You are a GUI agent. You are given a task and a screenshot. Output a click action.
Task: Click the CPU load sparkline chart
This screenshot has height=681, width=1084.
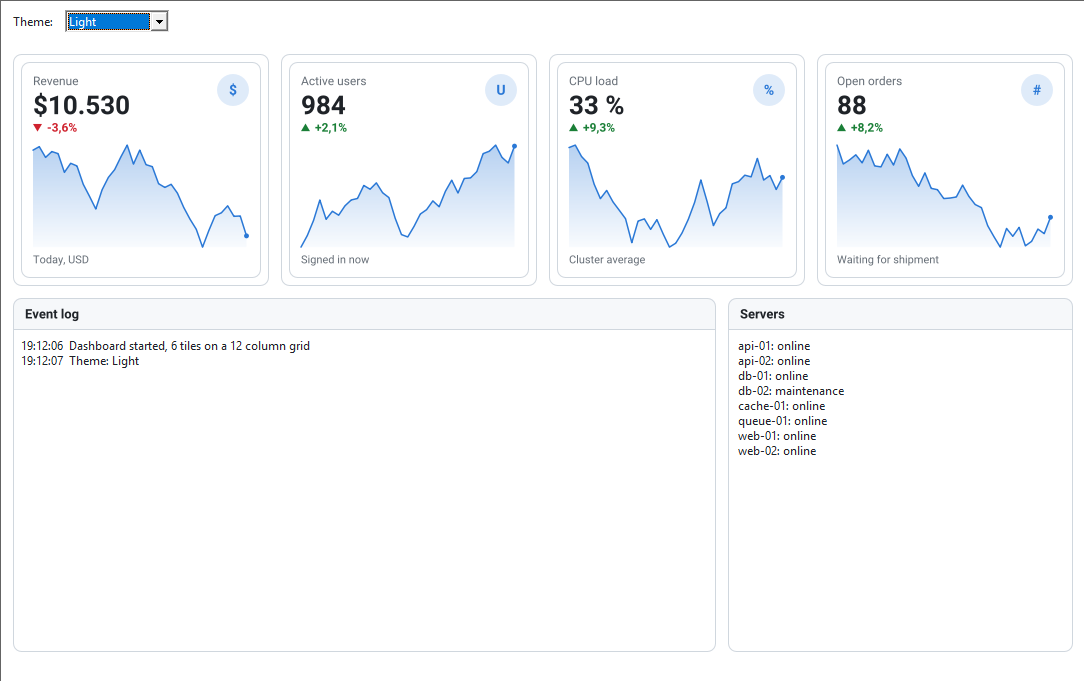click(677, 196)
